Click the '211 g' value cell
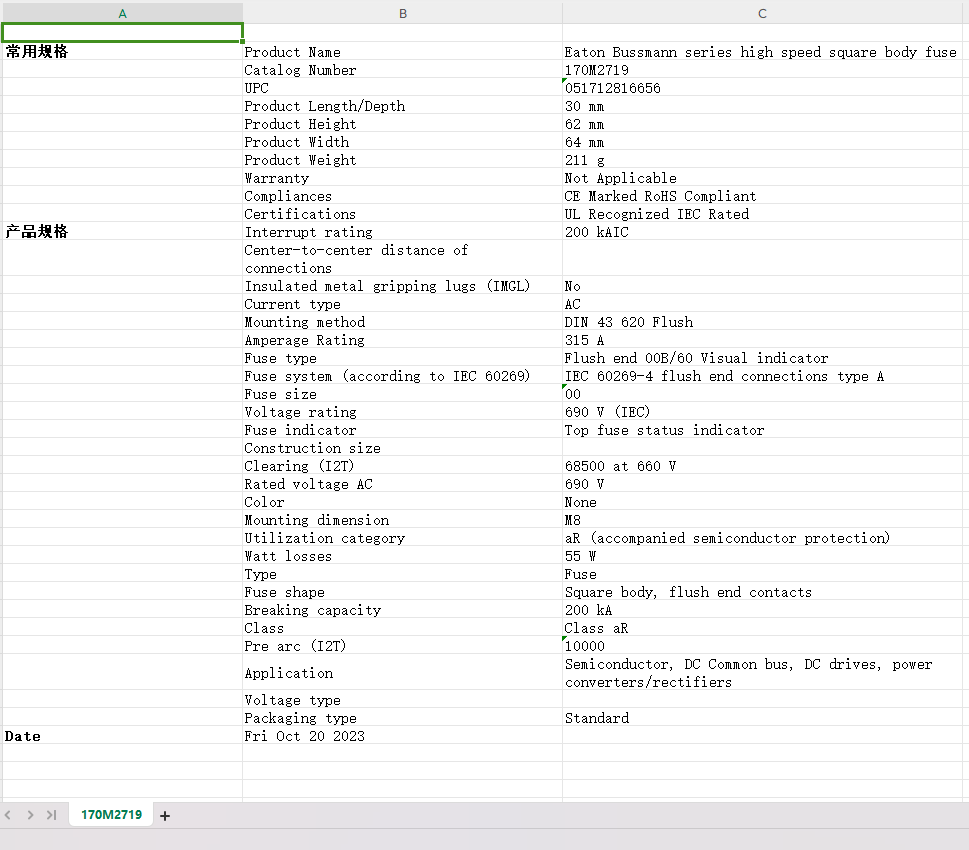This screenshot has width=969, height=850. tap(763, 159)
